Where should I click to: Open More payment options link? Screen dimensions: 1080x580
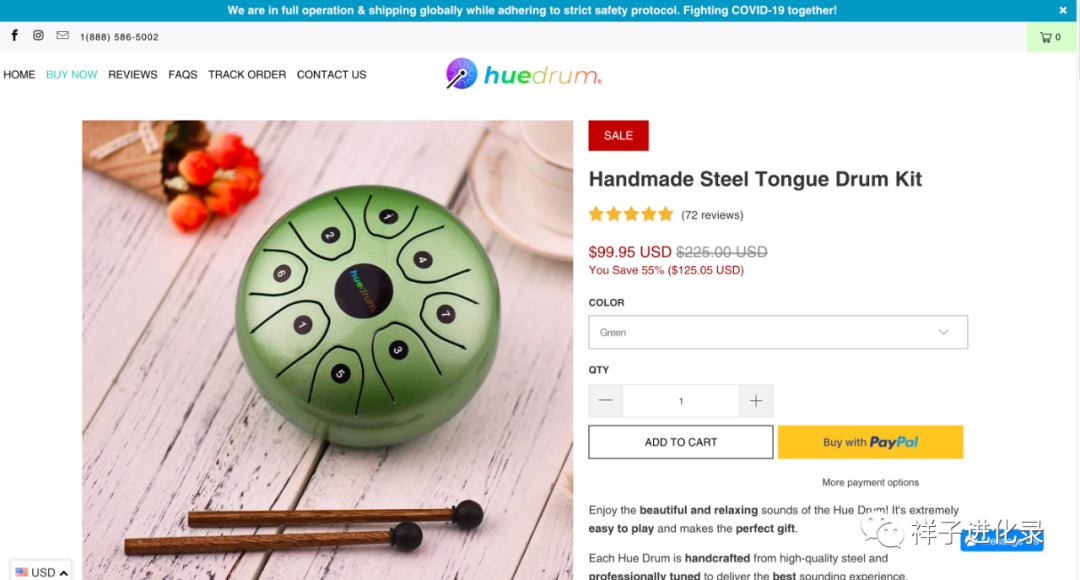click(870, 482)
